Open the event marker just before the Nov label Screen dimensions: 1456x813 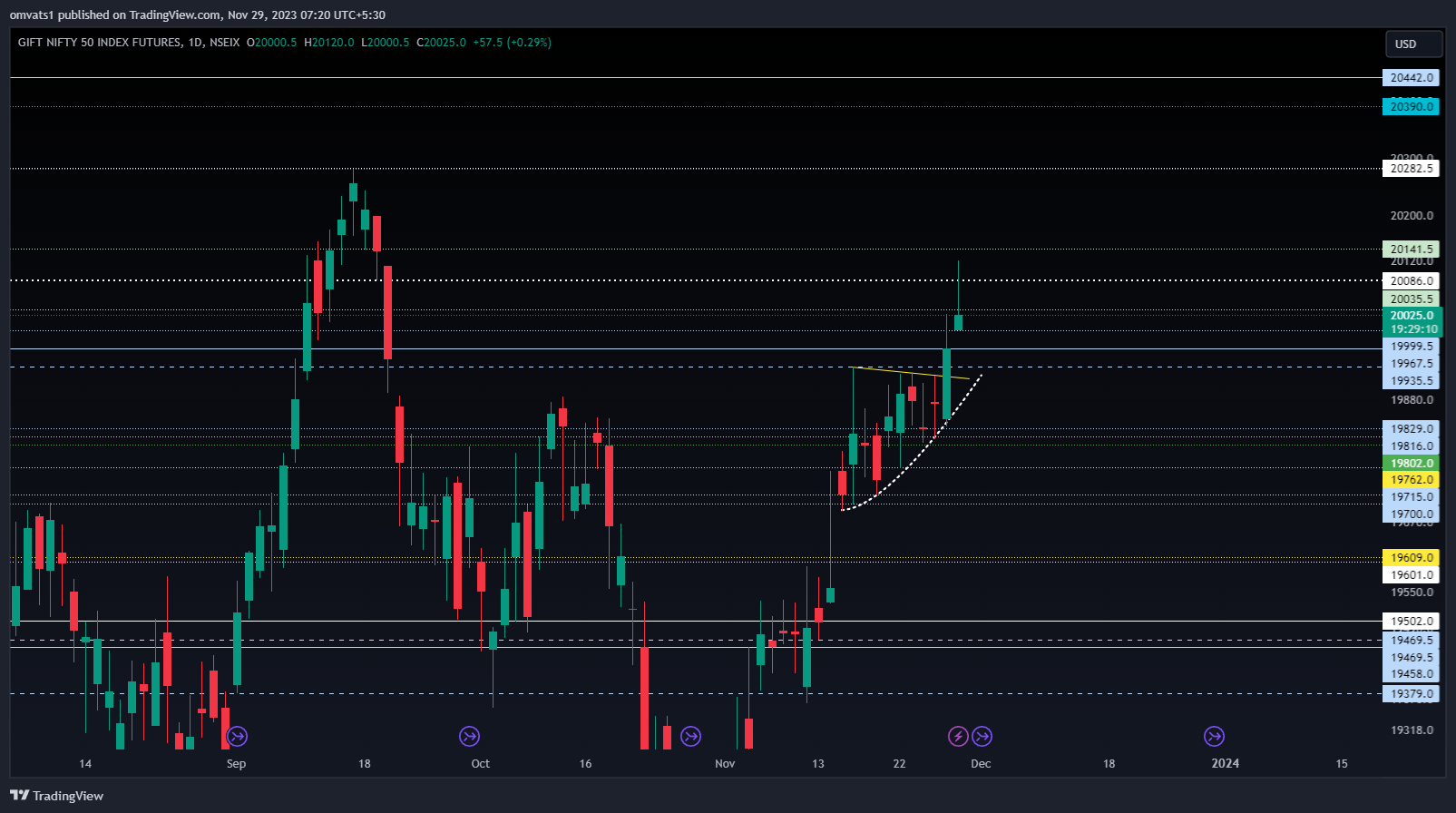[x=690, y=736]
